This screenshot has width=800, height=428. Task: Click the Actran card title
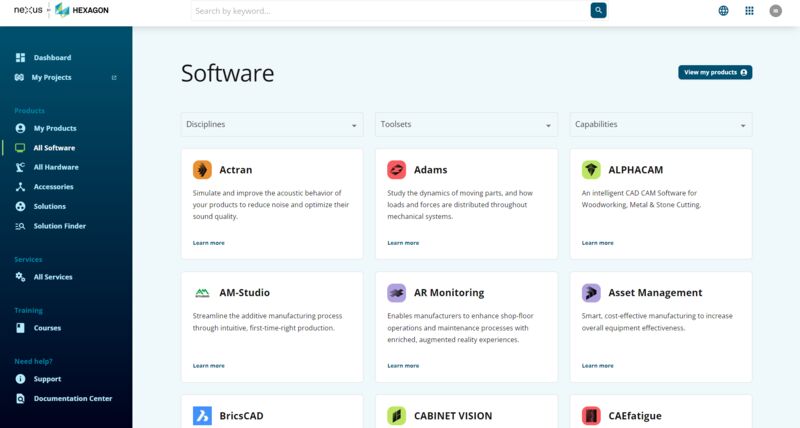click(235, 170)
